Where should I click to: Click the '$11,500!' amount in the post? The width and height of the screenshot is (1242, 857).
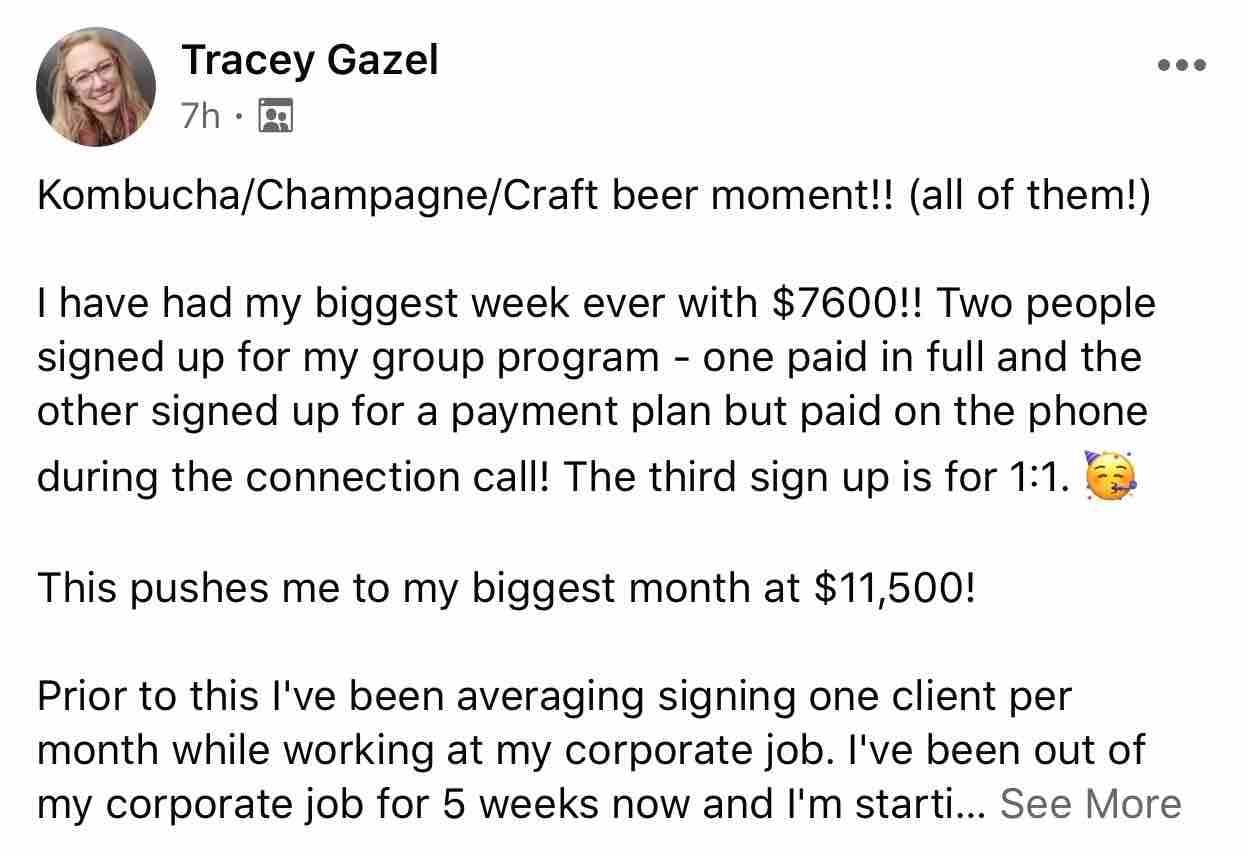point(893,589)
